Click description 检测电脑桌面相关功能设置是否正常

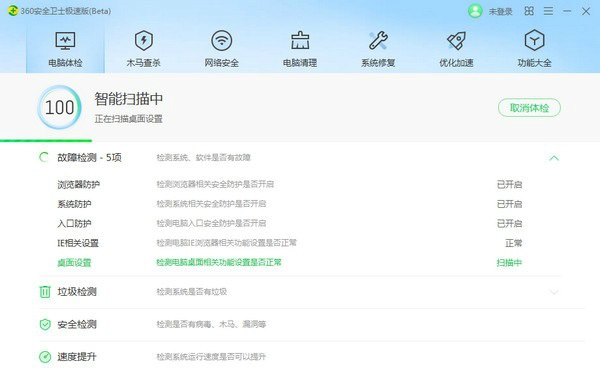pyautogui.click(x=219, y=262)
